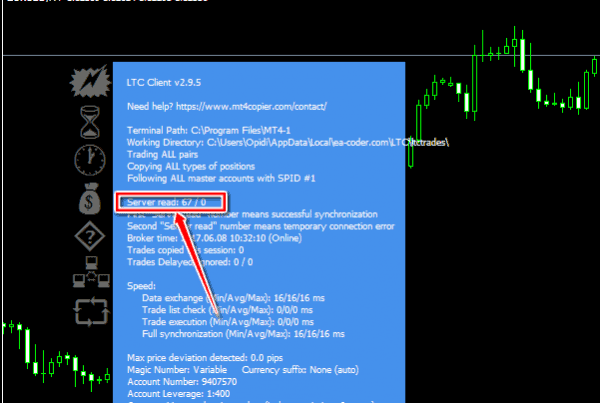Select 'Account Leverage: 1:400'
Screen dimensions: 600x403
(x=178, y=394)
